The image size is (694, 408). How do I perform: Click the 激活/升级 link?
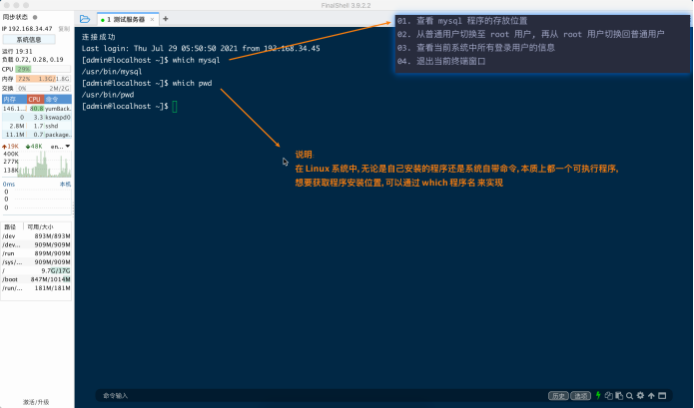[x=36, y=402]
